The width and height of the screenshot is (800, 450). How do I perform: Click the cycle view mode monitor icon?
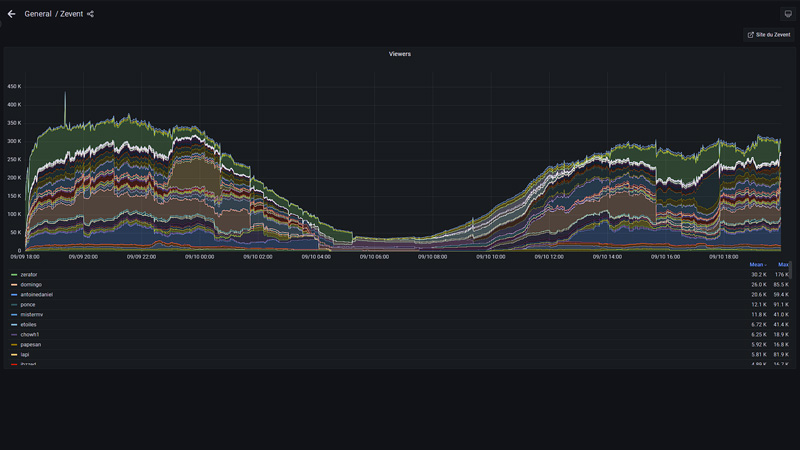click(x=787, y=14)
